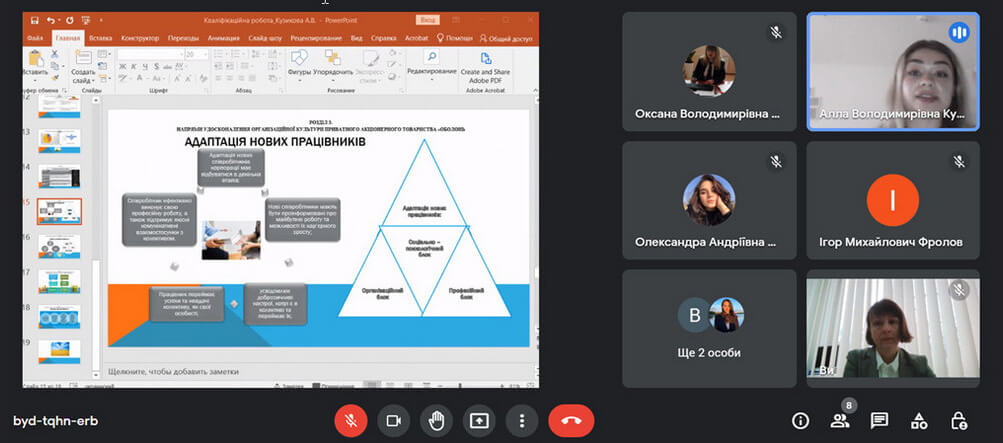This screenshot has width=1003, height=443.
Task: Open the More options three-dot menu
Action: tap(520, 420)
